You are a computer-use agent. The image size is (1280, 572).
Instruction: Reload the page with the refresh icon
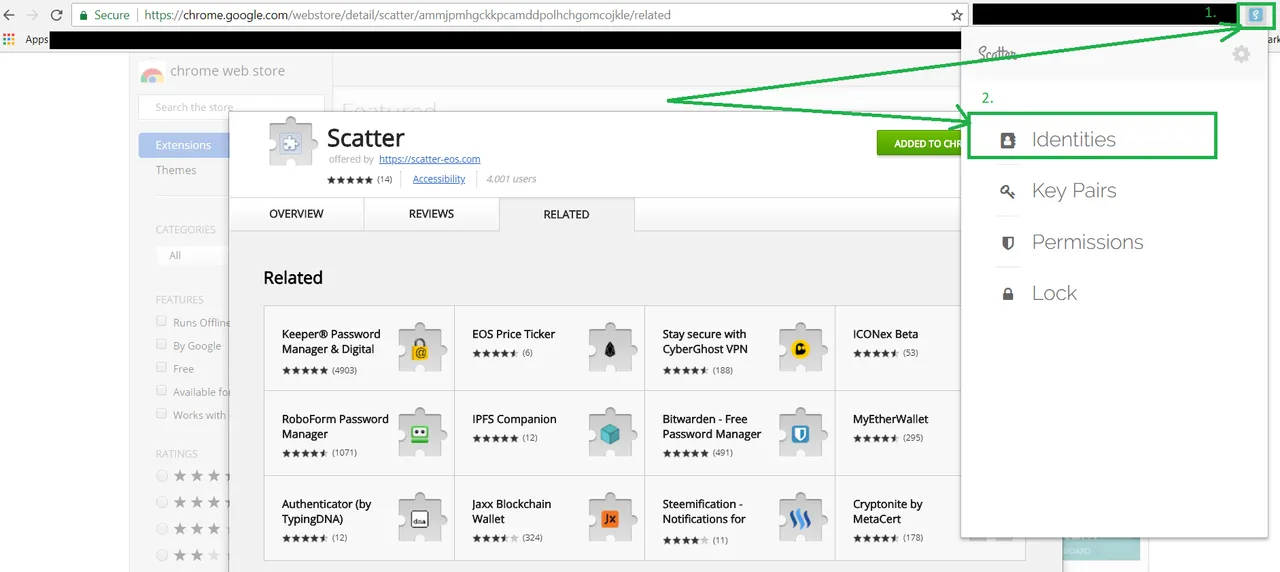(x=56, y=15)
